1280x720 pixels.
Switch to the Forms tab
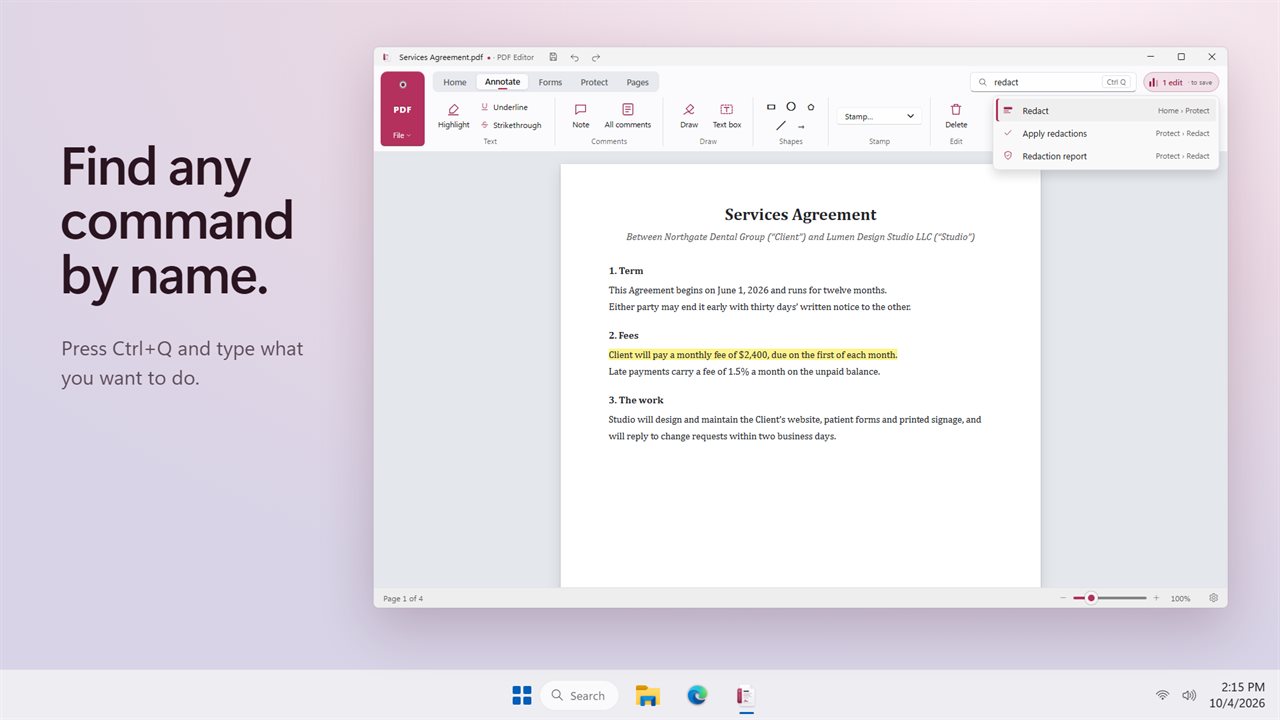tap(550, 82)
